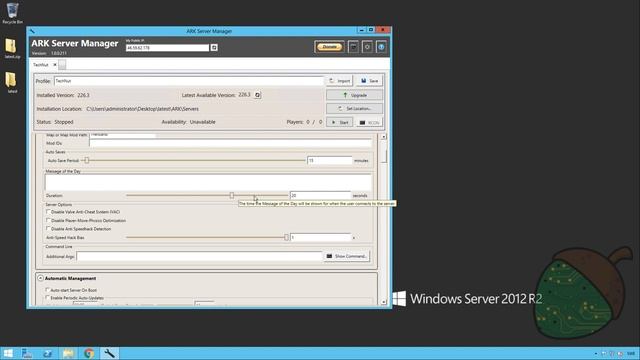Viewport: 640px width, 360px height.
Task: Click the My Public IP field
Action: click(x=167, y=48)
